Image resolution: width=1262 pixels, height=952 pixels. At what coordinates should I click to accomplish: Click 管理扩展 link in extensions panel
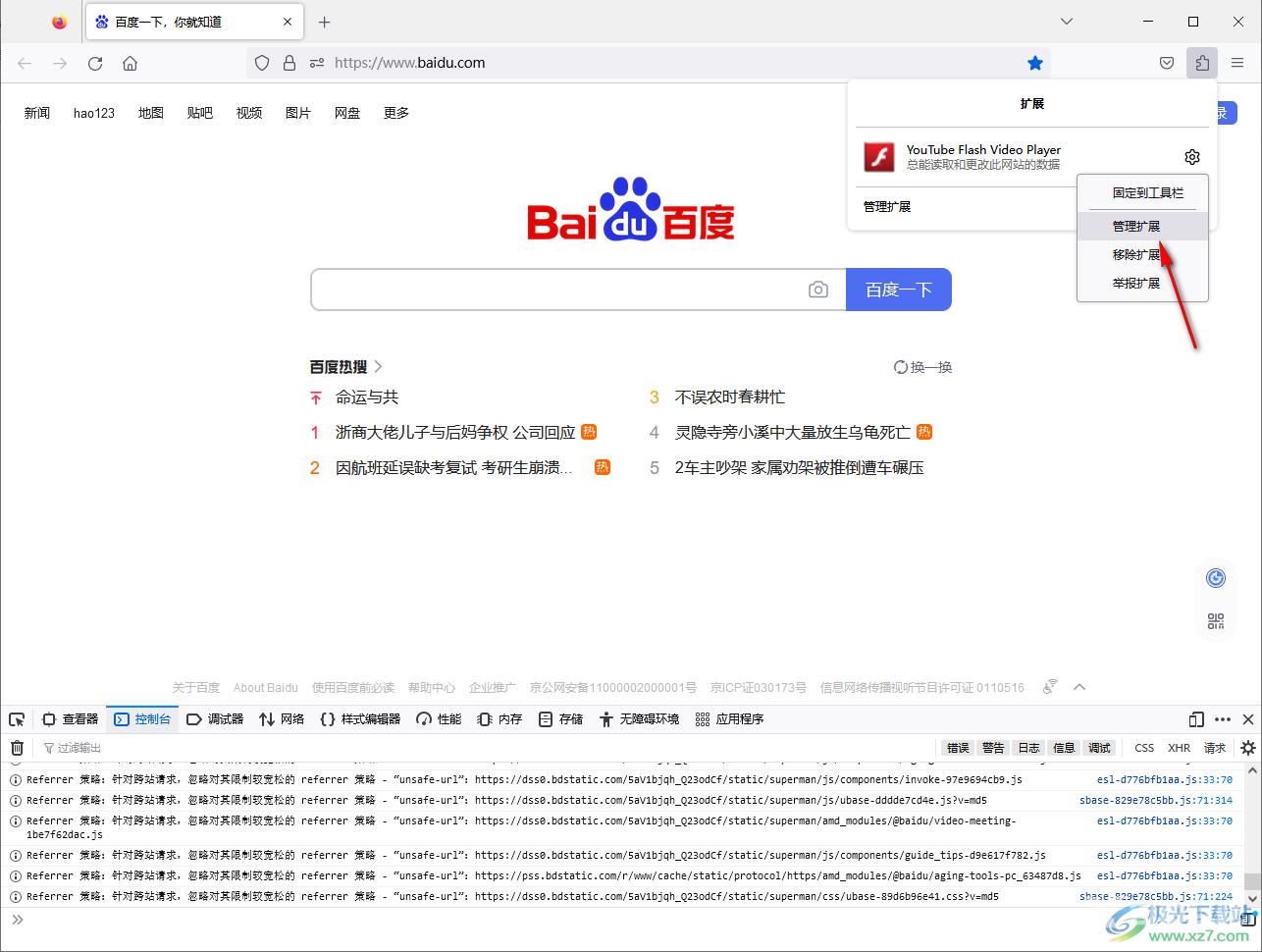click(x=887, y=207)
